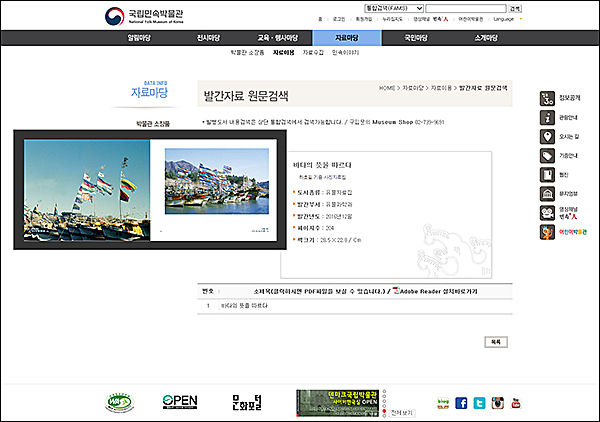Click the Adobe Reader PDF icon
This screenshot has height=422, width=600.
396,290
